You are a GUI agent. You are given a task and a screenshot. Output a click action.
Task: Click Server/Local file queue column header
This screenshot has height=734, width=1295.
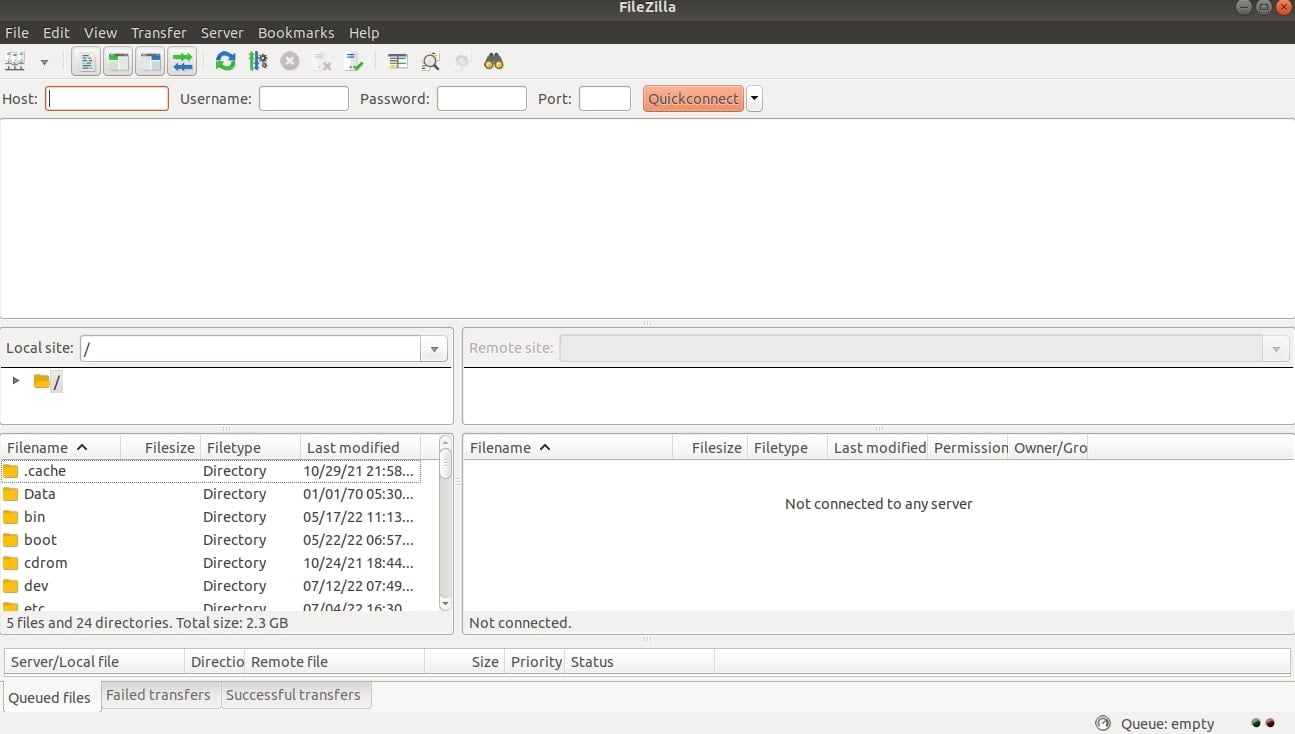[95, 661]
